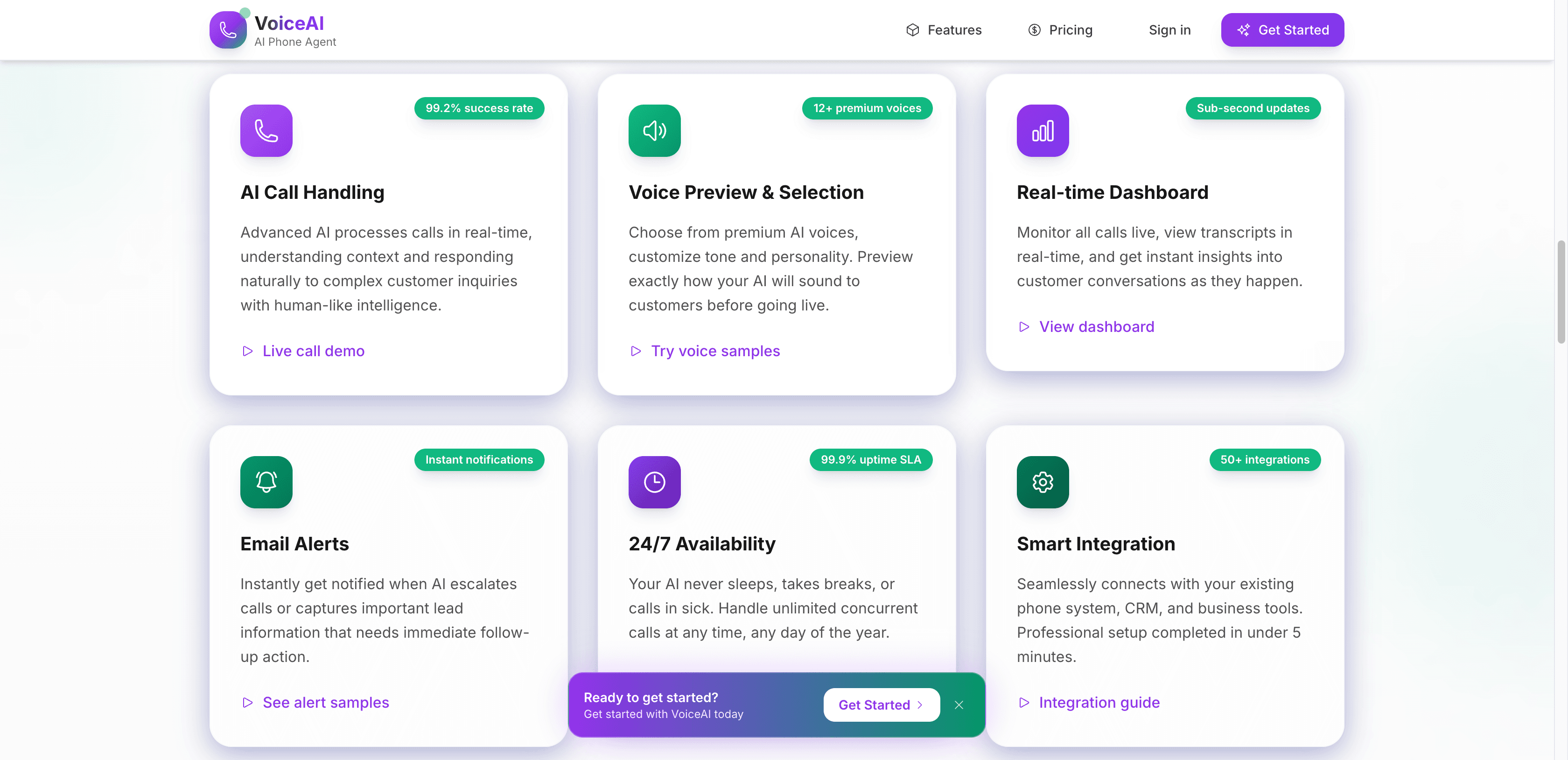Image resolution: width=1568 pixels, height=760 pixels.
Task: Click the VoiceAI phone logo icon
Action: pyautogui.click(x=228, y=28)
